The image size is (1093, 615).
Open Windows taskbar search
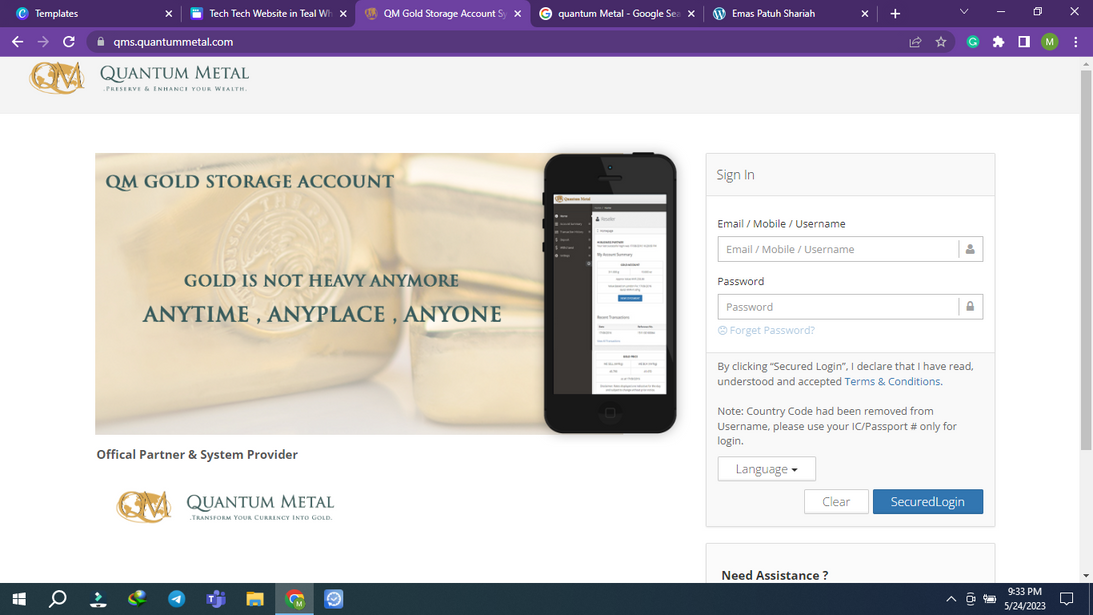[x=58, y=599]
